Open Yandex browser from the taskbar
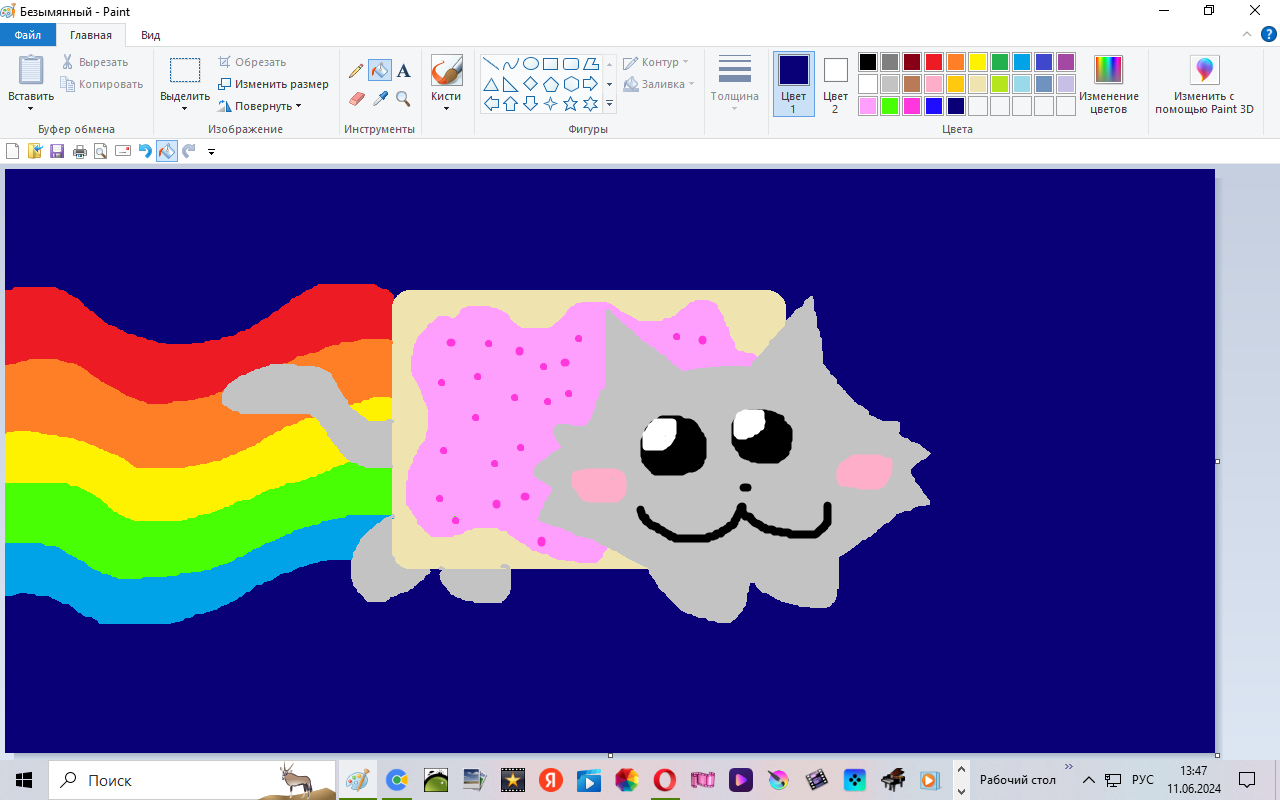The image size is (1280, 800). click(551, 780)
